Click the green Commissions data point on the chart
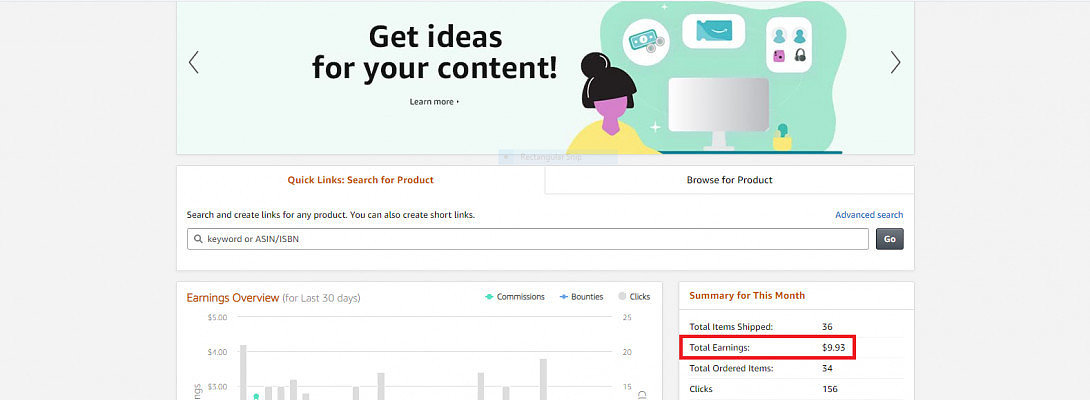This screenshot has width=1090, height=400. tap(256, 396)
